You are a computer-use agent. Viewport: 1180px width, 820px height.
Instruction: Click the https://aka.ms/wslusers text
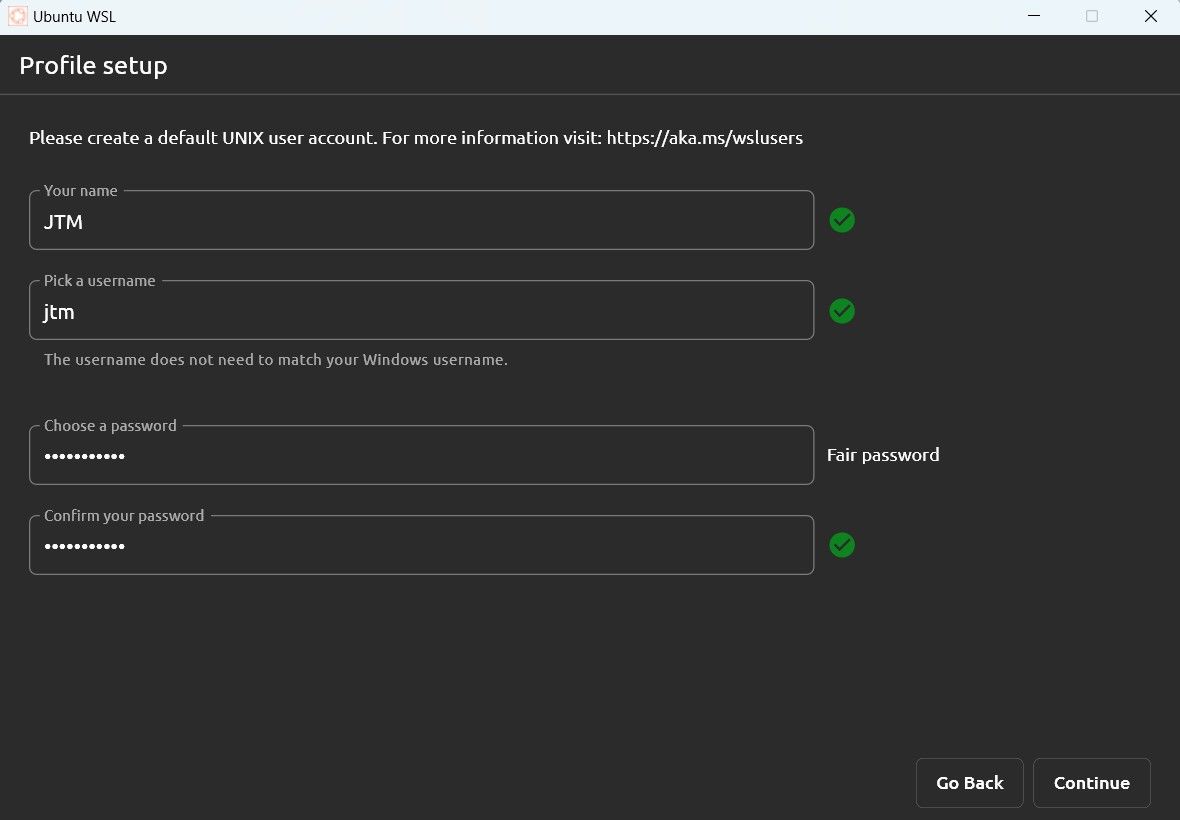pos(704,138)
